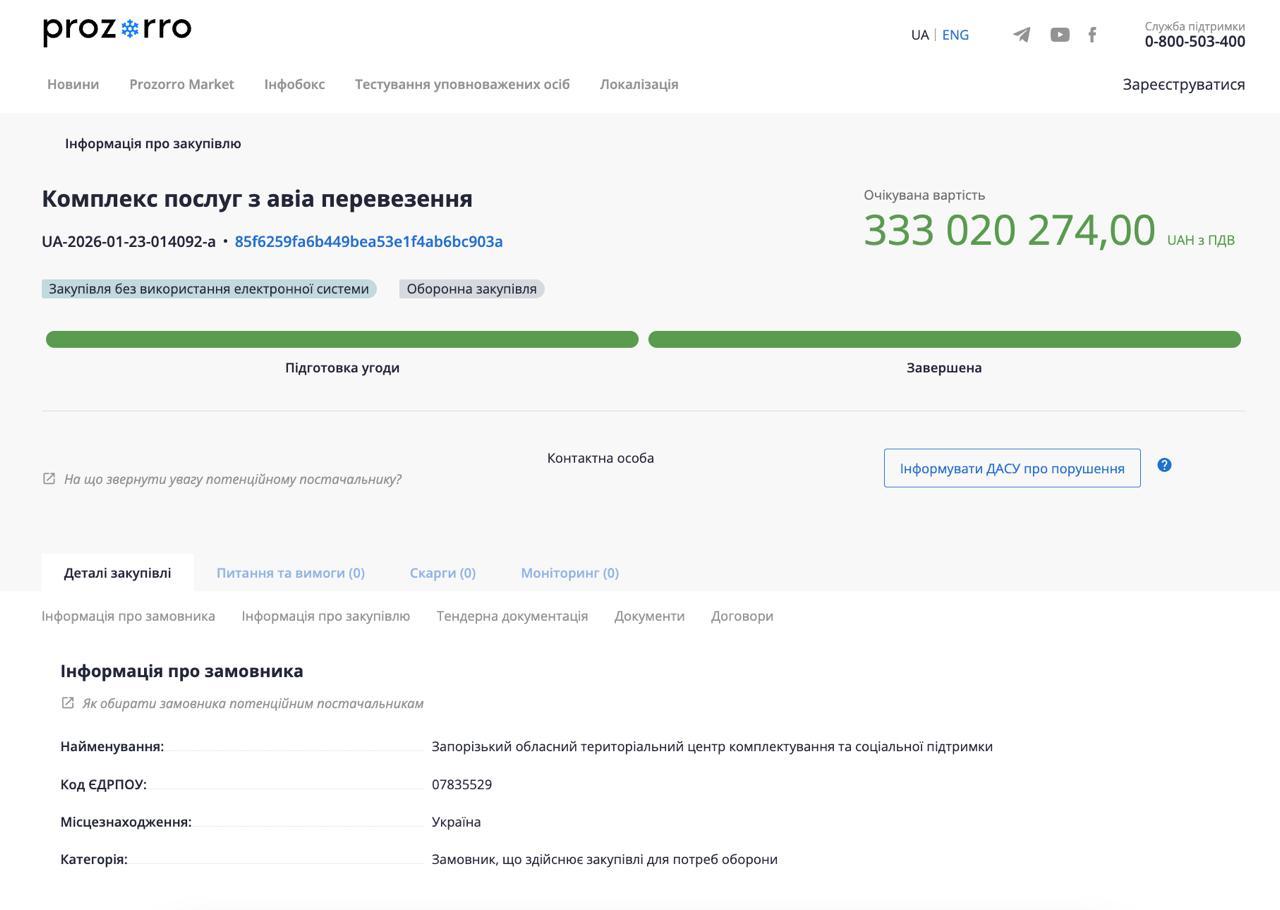The height and width of the screenshot is (910, 1280).
Task: Switch language to UA
Action: coord(919,35)
